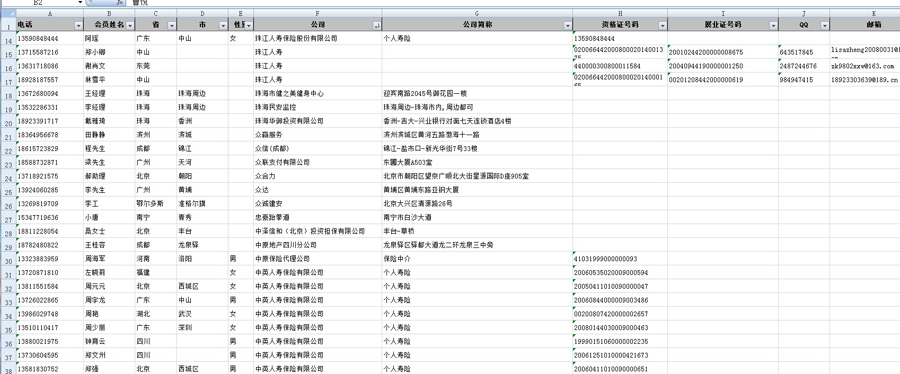The height and width of the screenshot is (374, 900).
Task: Open the 会员姓名 column filter dropdown
Action: click(x=130, y=25)
